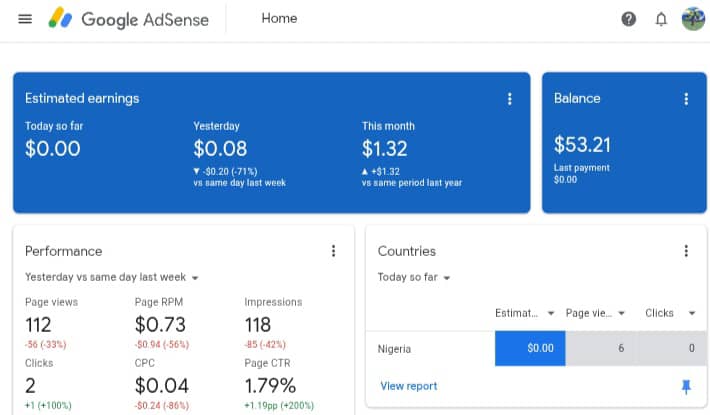Open Estimated earnings card options menu
Image resolution: width=710 pixels, height=415 pixels.
pyautogui.click(x=510, y=99)
